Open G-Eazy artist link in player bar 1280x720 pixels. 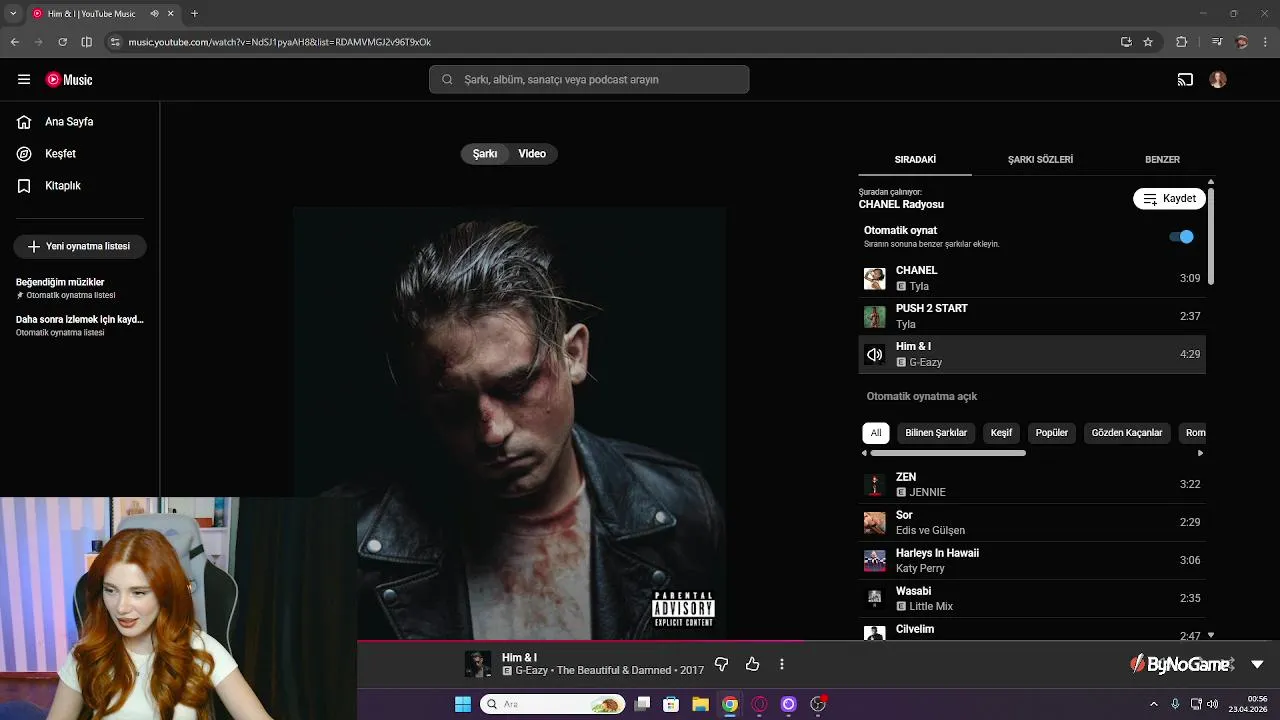531,671
